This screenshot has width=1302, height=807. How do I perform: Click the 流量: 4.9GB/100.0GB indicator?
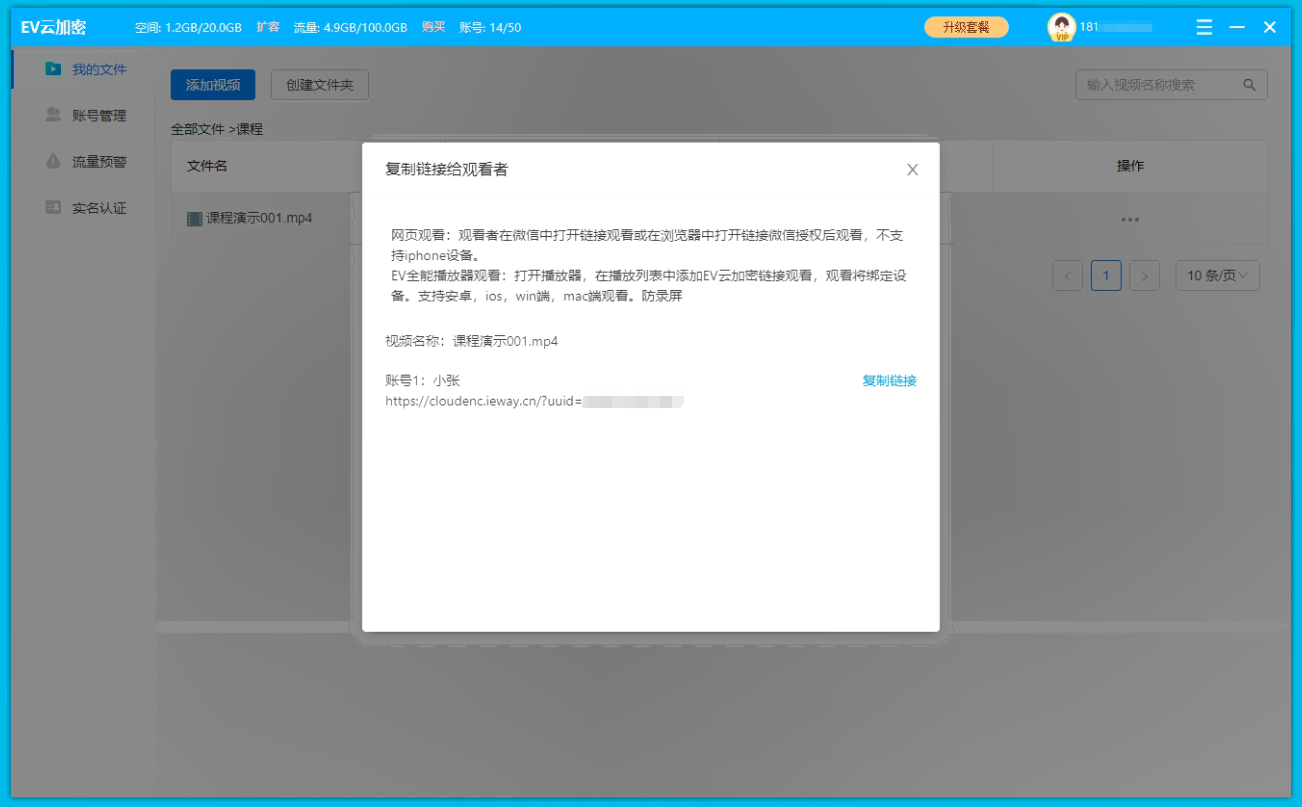(x=350, y=27)
